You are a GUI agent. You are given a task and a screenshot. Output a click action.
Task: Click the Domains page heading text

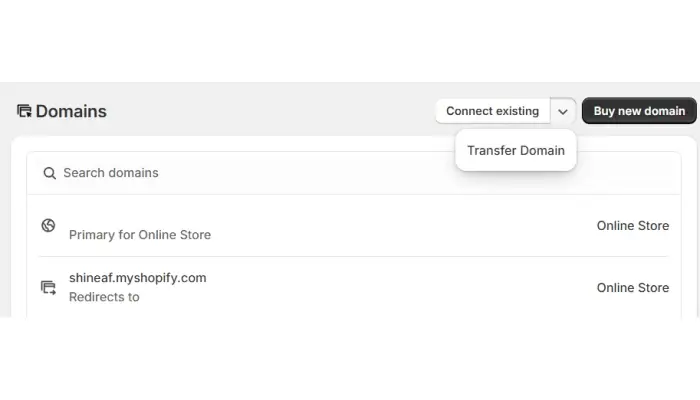[x=71, y=111]
